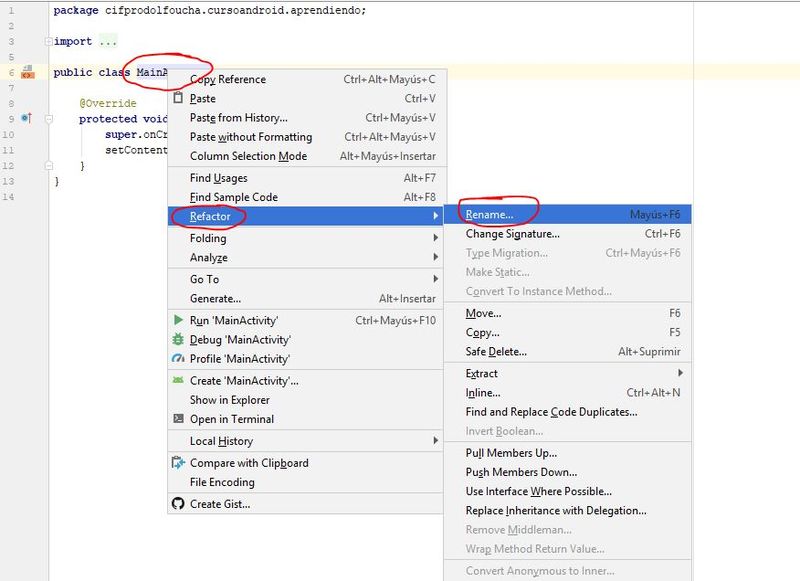Choose Inline... refactoring
The height and width of the screenshot is (581, 800).
[568, 393]
